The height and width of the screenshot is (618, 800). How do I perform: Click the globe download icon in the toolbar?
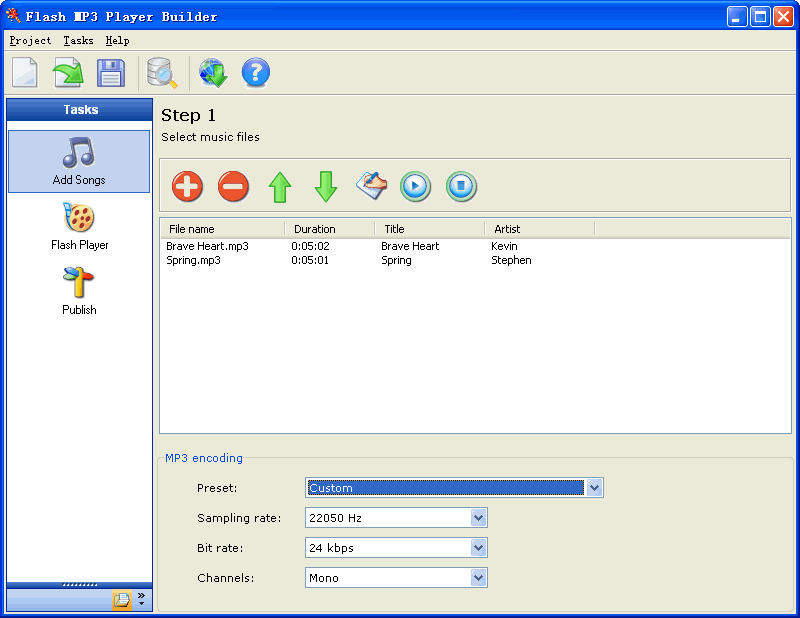click(213, 72)
